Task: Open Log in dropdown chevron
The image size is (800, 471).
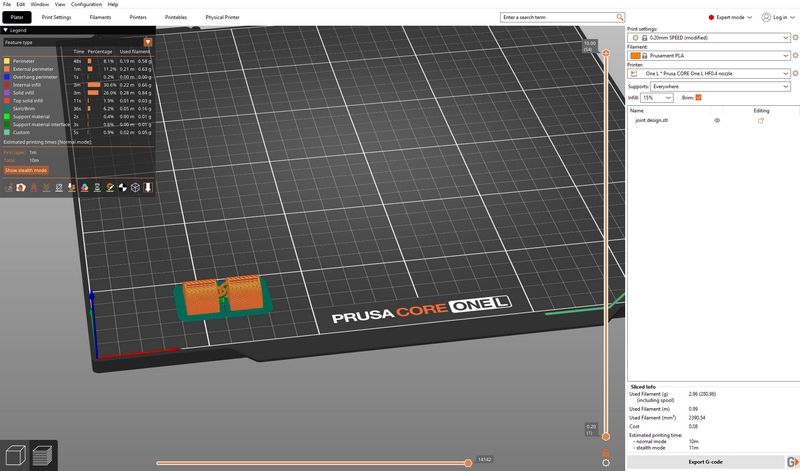Action: click(792, 17)
